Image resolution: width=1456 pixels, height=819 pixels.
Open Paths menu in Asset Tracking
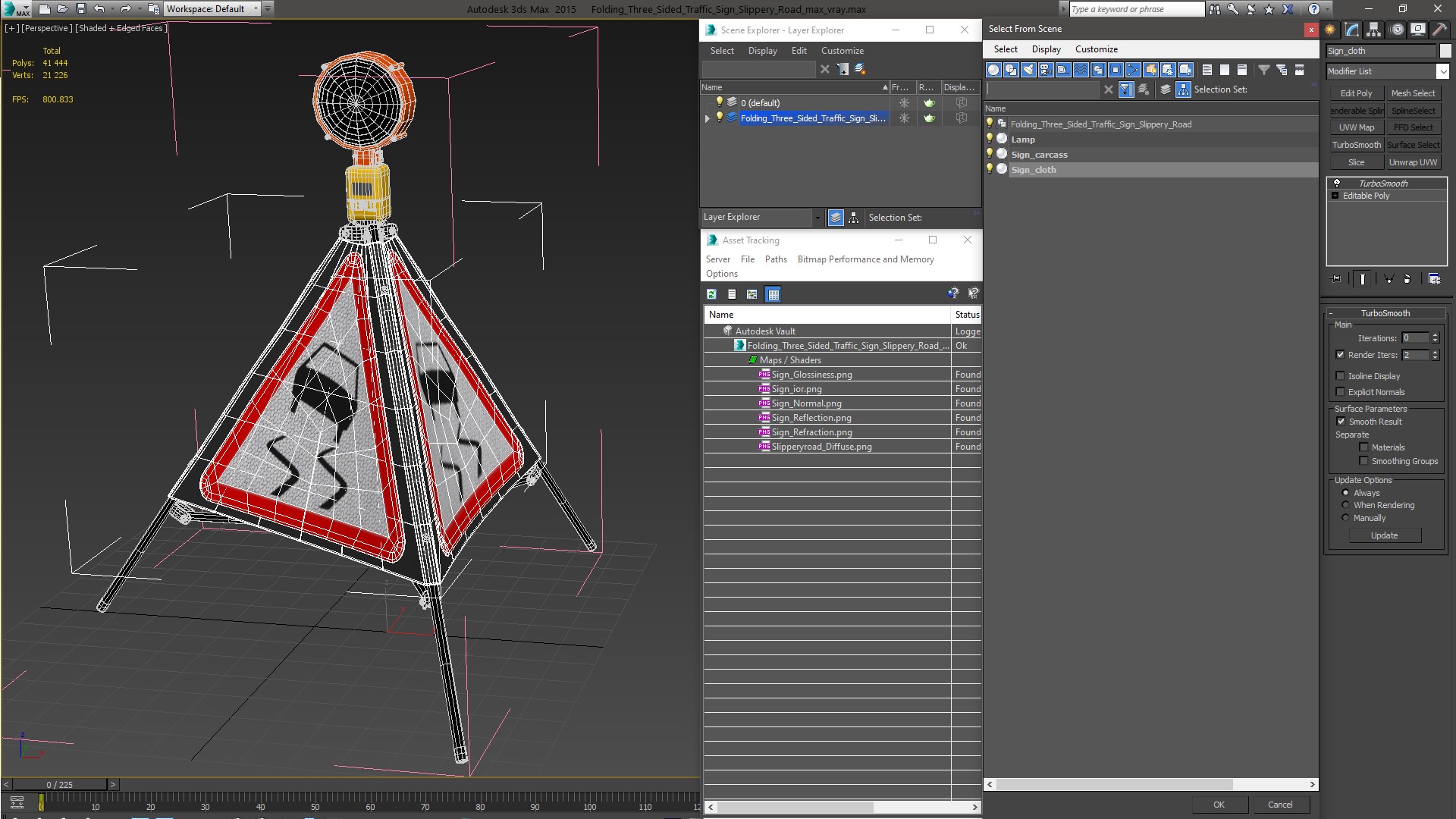[776, 259]
